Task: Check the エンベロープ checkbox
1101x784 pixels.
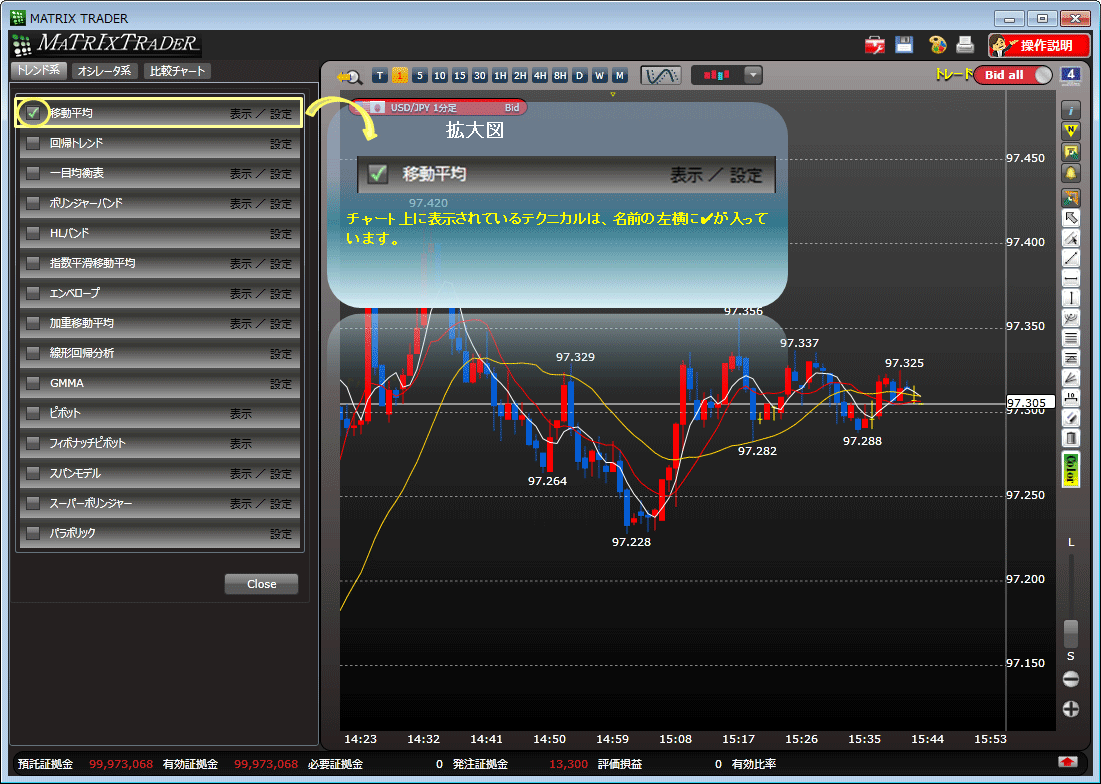Action: [x=33, y=293]
